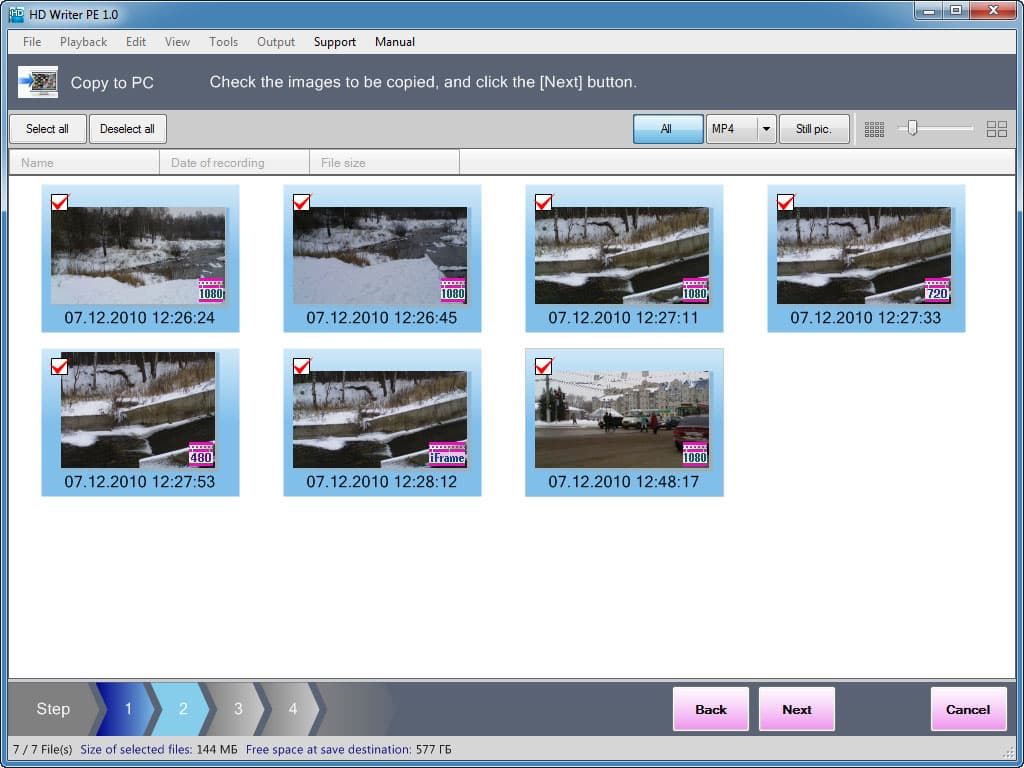Click 1080 badge on 12:27:11 clip
The height and width of the screenshot is (768, 1024).
click(x=695, y=291)
